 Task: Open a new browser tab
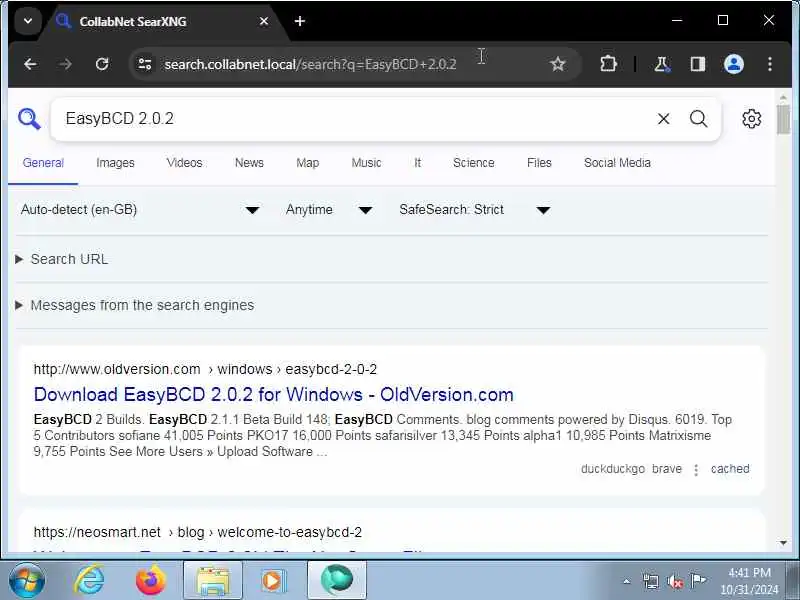[300, 21]
